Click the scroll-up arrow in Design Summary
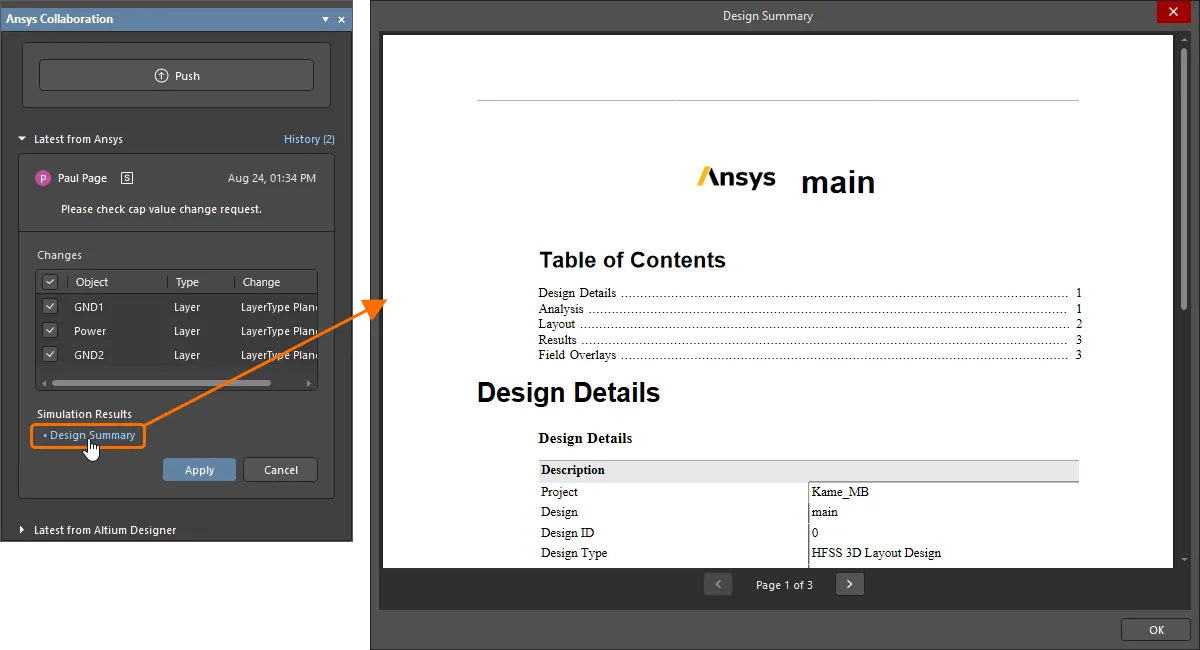Image resolution: width=1200 pixels, height=650 pixels. [x=1184, y=41]
